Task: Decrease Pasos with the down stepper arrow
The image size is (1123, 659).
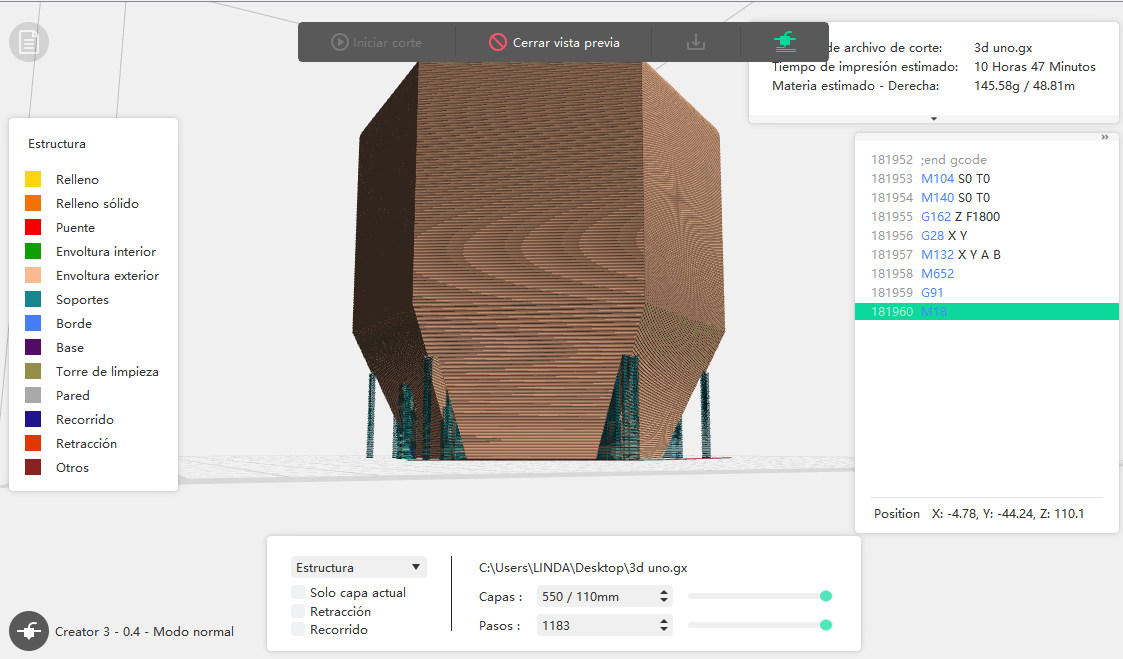Action: coord(664,630)
